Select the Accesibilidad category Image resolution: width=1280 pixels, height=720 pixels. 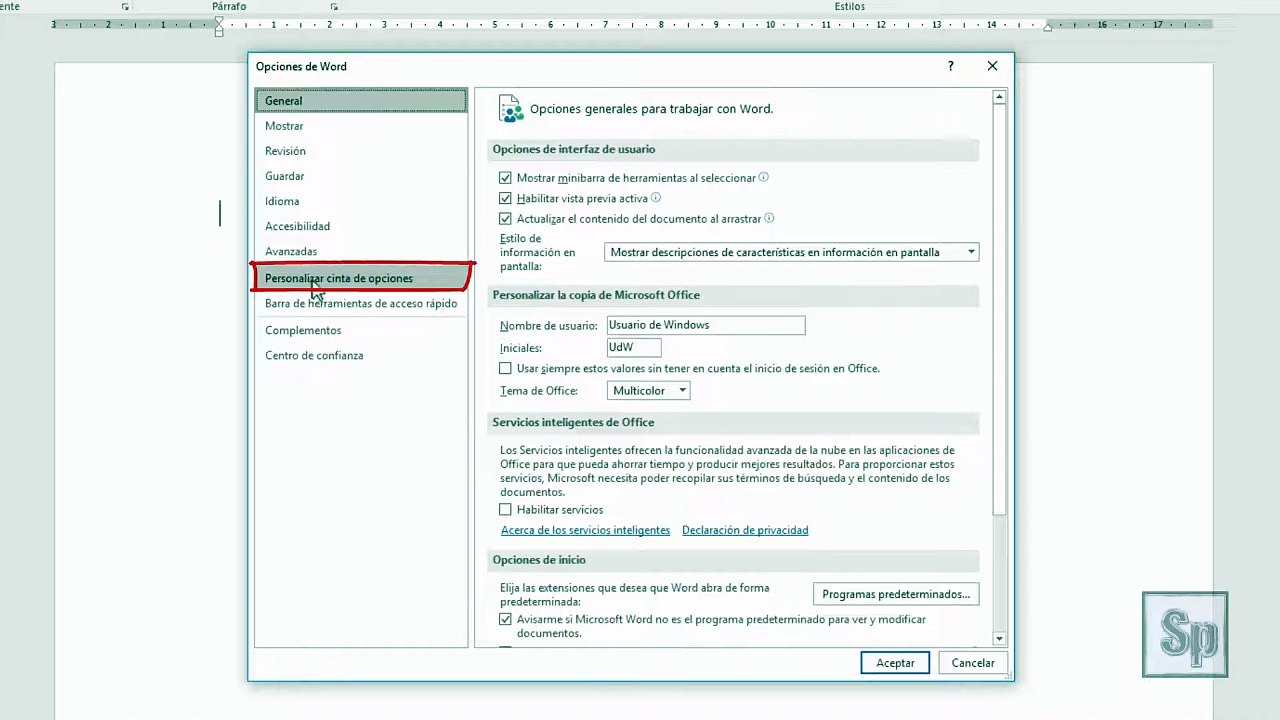[x=361, y=226]
